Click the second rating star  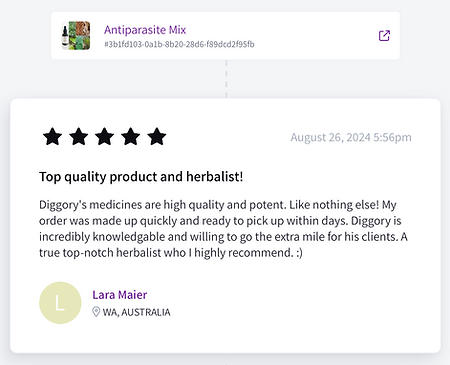coord(79,137)
